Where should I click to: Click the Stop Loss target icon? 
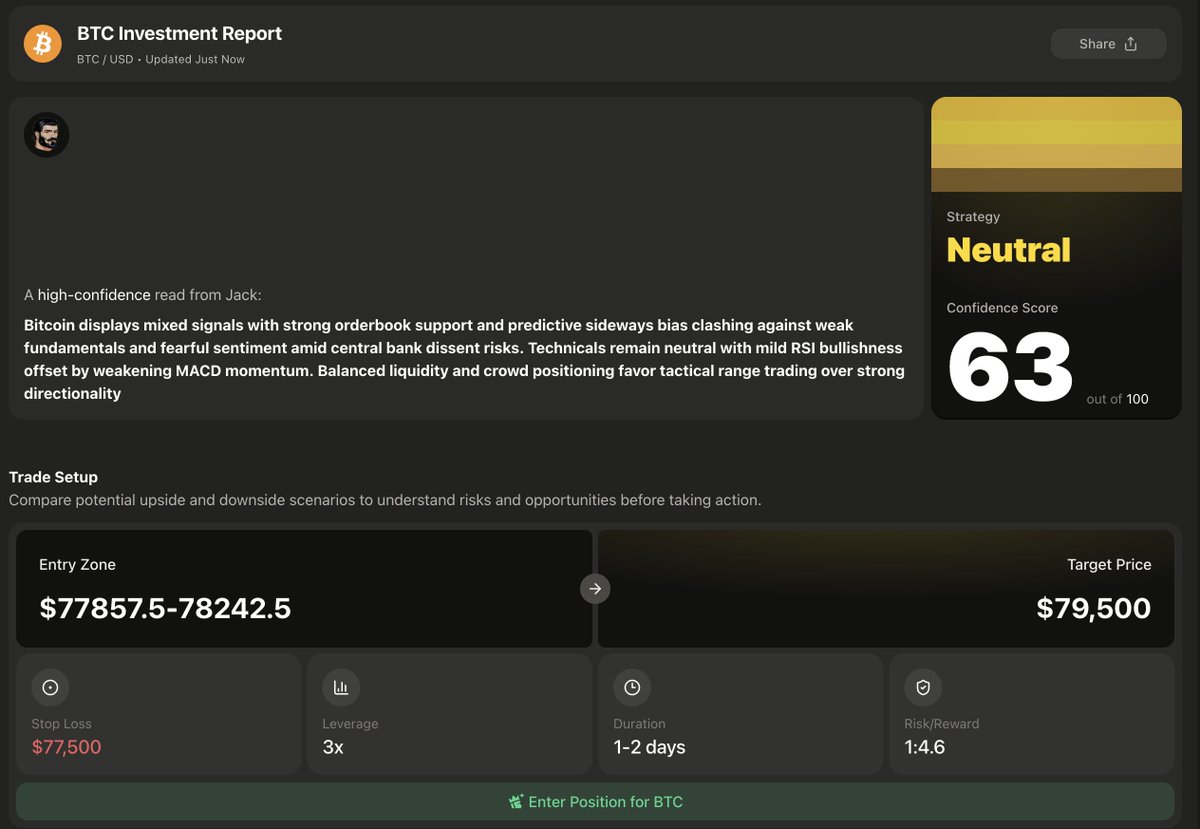(x=50, y=687)
